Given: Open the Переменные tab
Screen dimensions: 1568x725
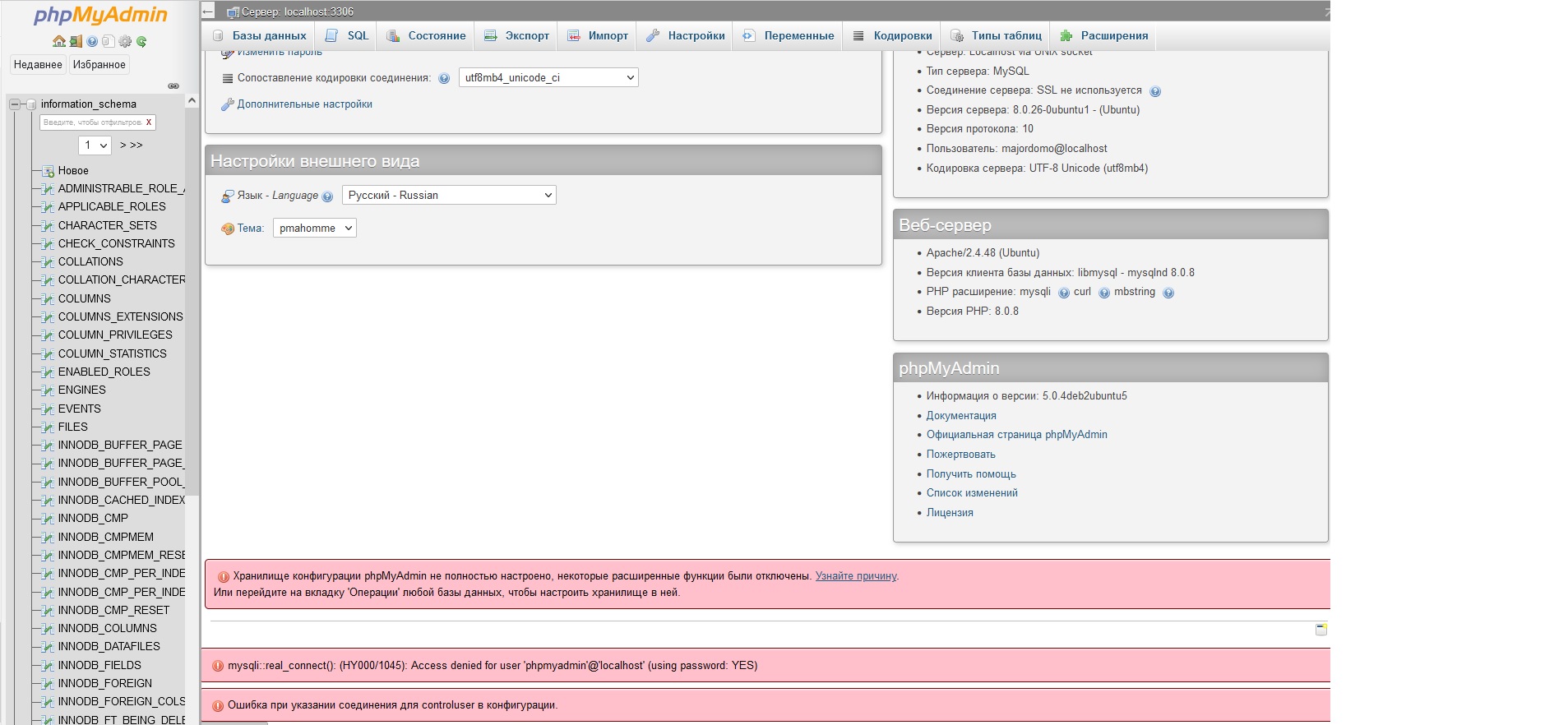Looking at the screenshot, I should [788, 36].
